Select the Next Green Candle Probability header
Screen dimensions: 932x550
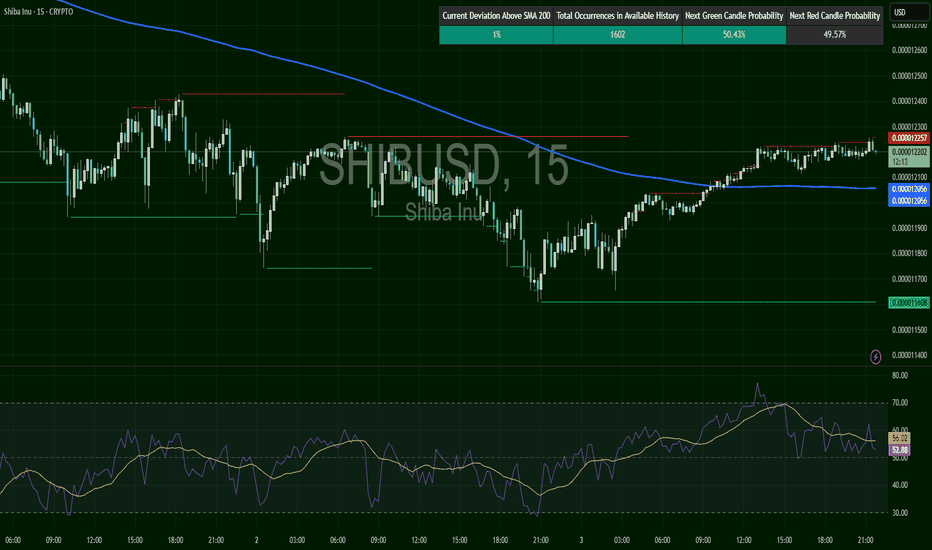click(734, 16)
